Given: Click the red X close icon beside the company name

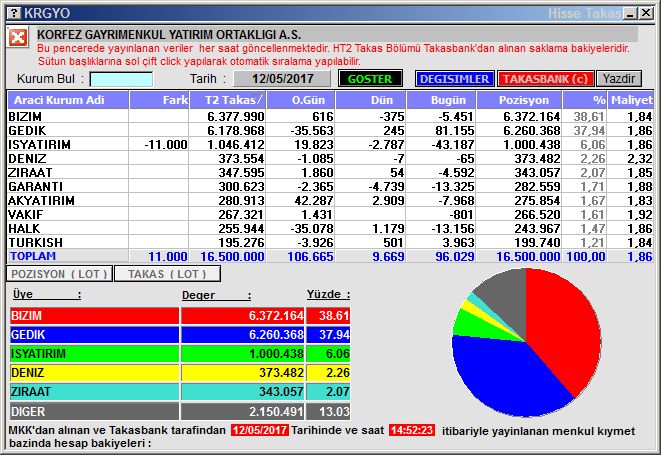Looking at the screenshot, I should click(x=18, y=38).
